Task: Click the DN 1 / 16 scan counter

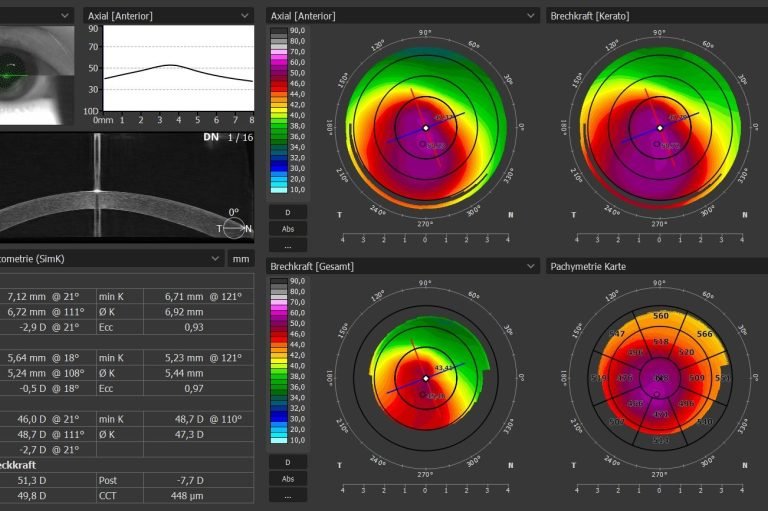Action: [x=228, y=137]
